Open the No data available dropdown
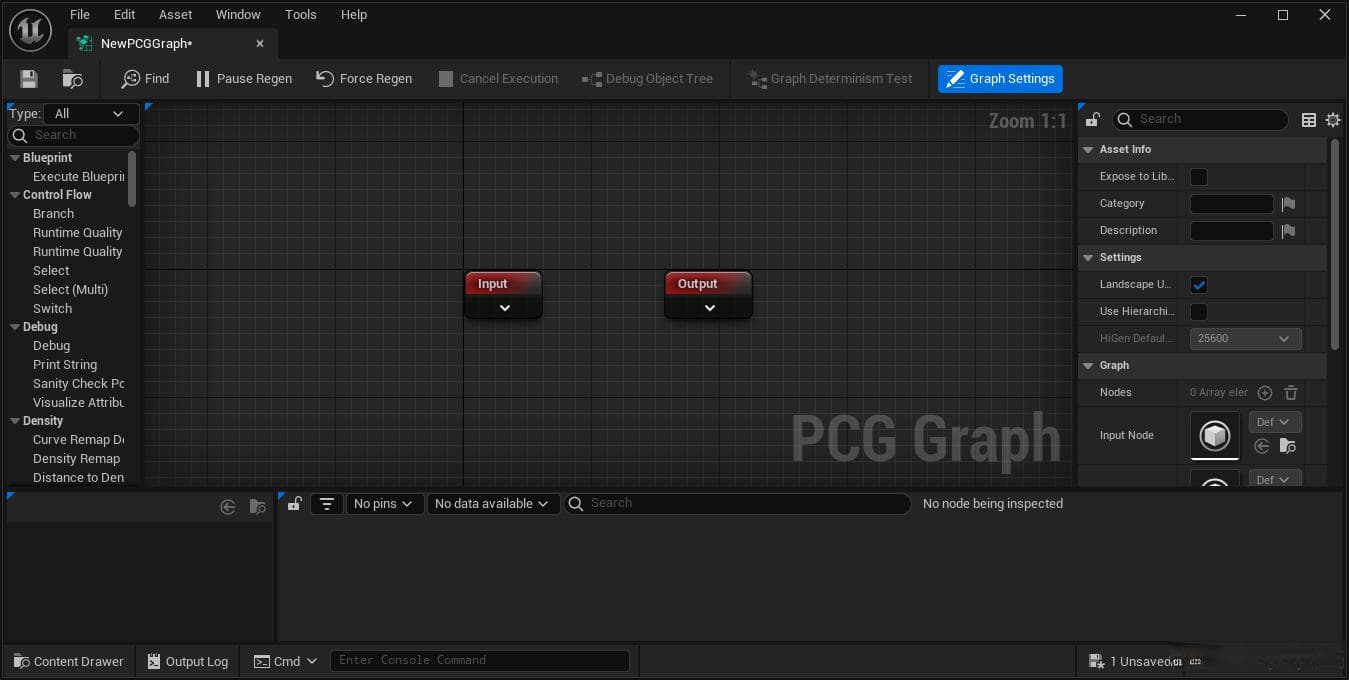 [492, 504]
